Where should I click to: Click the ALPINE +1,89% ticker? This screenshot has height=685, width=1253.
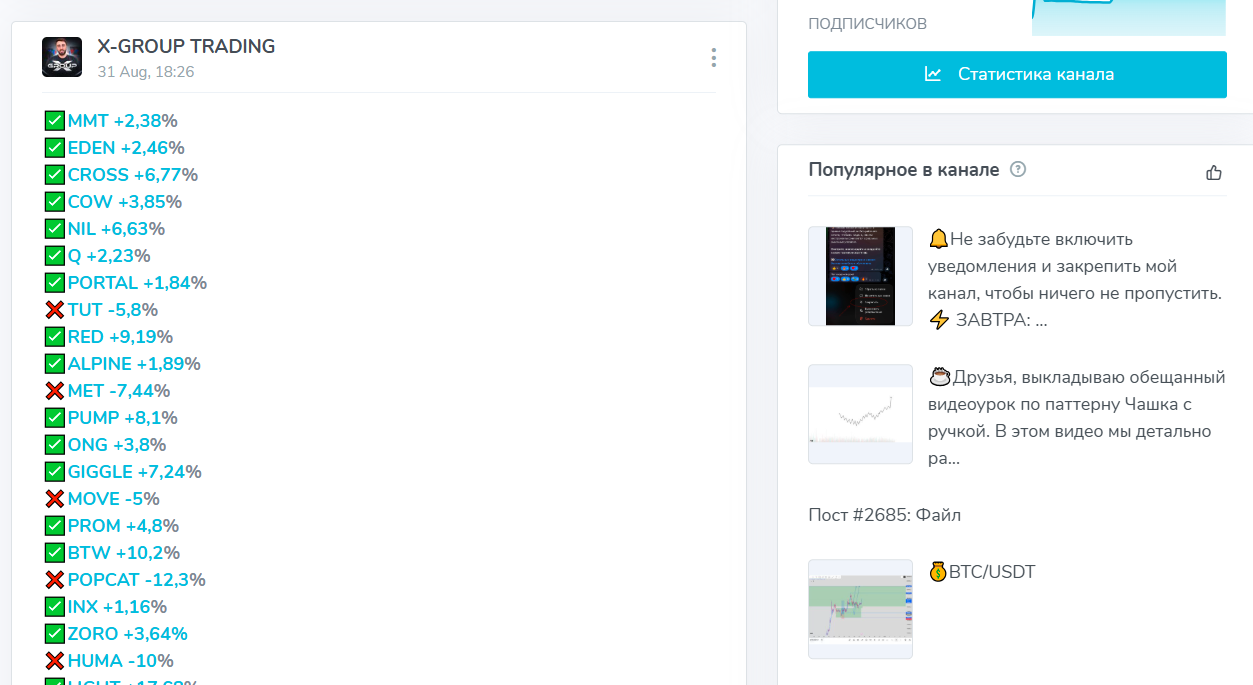pos(134,364)
